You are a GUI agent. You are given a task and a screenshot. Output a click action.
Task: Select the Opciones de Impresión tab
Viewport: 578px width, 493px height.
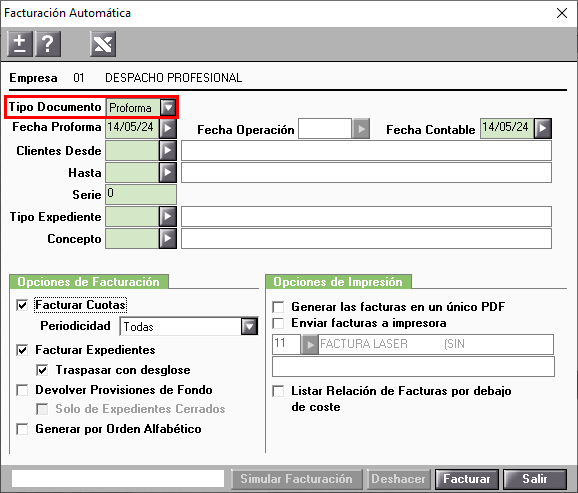(x=338, y=282)
